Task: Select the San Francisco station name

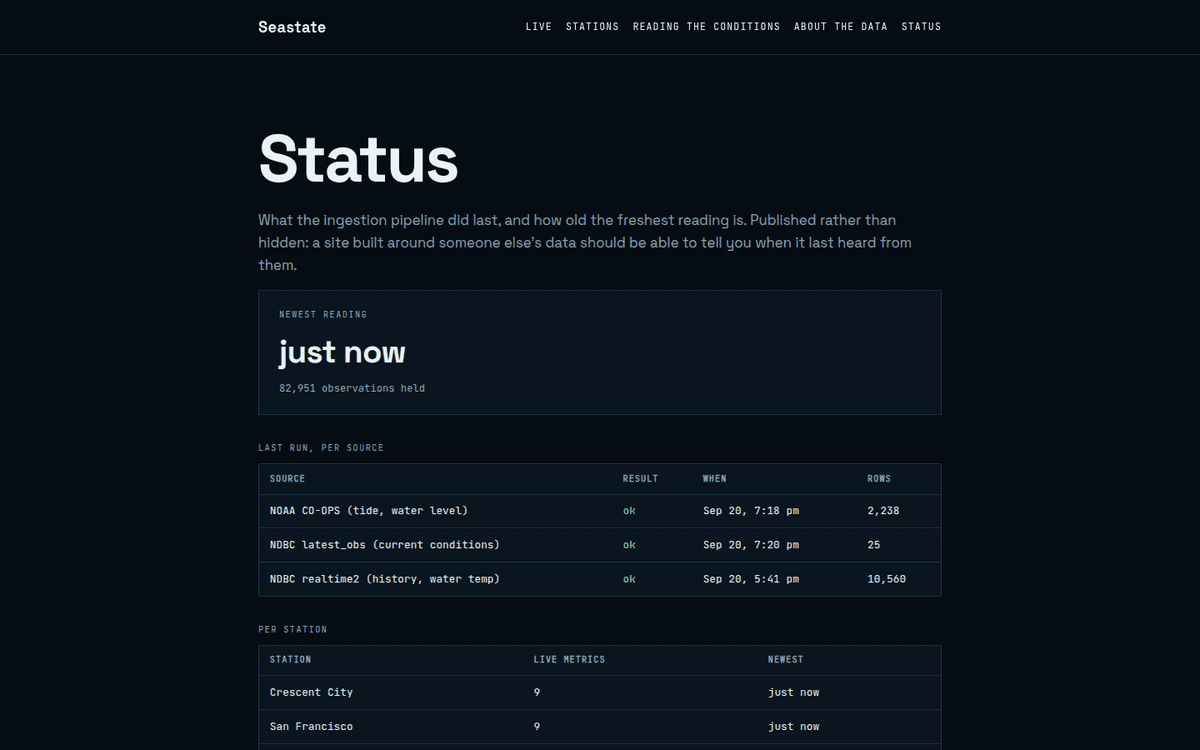Action: (311, 726)
